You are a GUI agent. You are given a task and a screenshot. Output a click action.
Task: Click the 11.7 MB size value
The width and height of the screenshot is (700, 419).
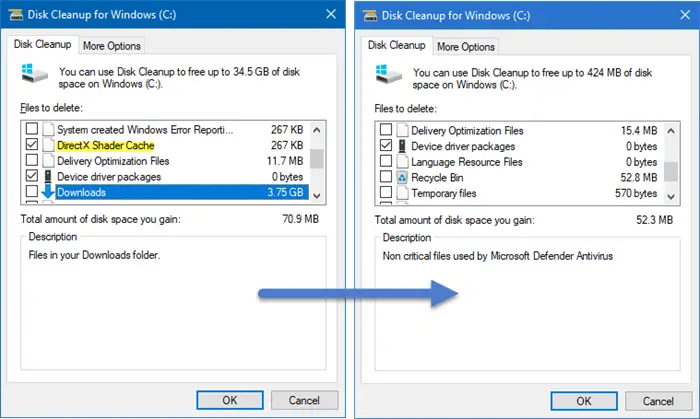click(x=285, y=161)
